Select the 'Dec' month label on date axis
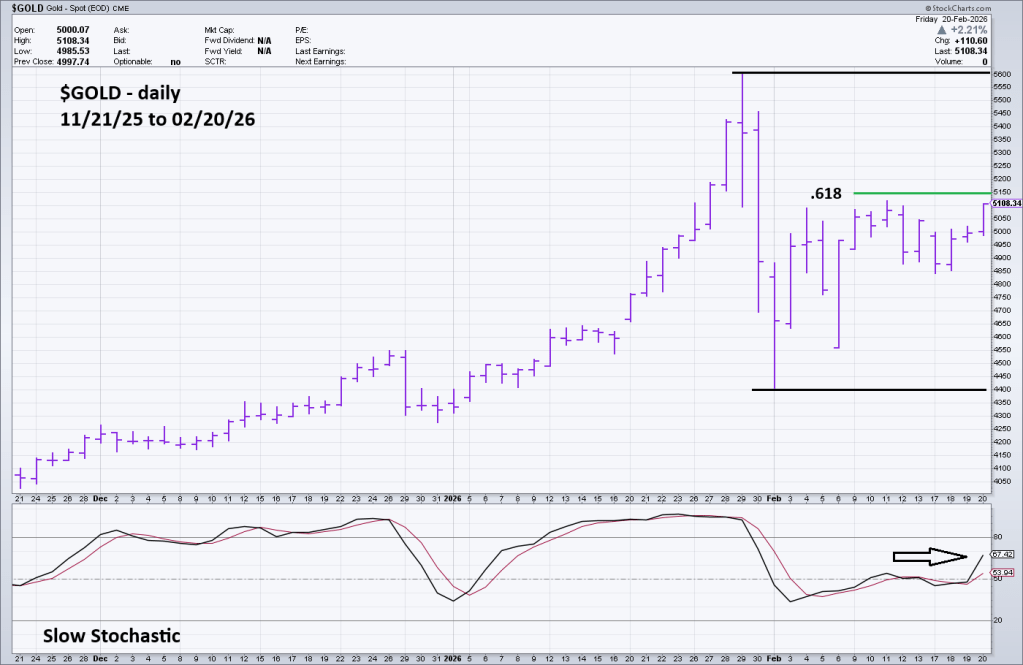The height and width of the screenshot is (665, 1023). tap(100, 497)
